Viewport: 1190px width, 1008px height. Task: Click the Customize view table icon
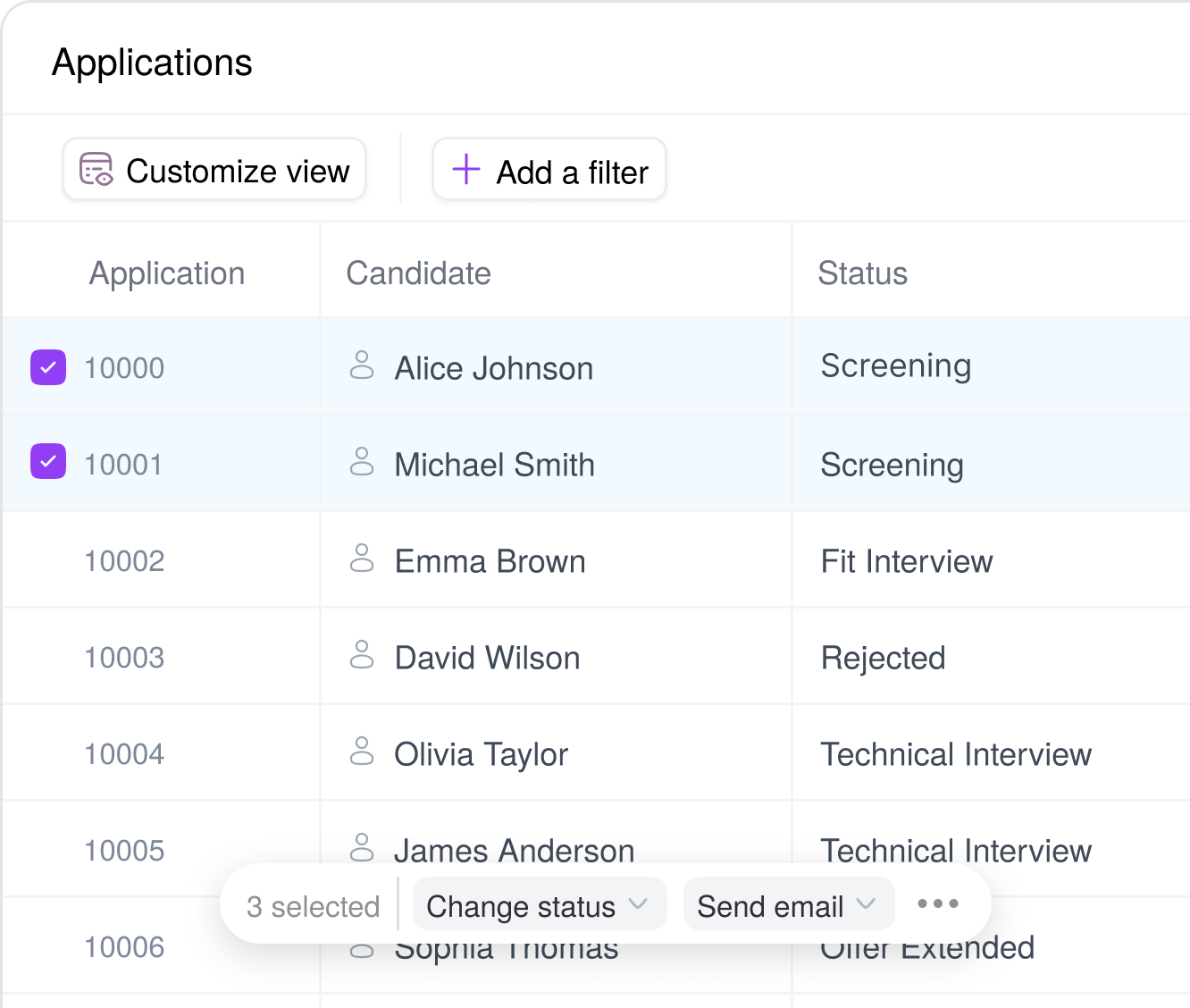pos(96,169)
